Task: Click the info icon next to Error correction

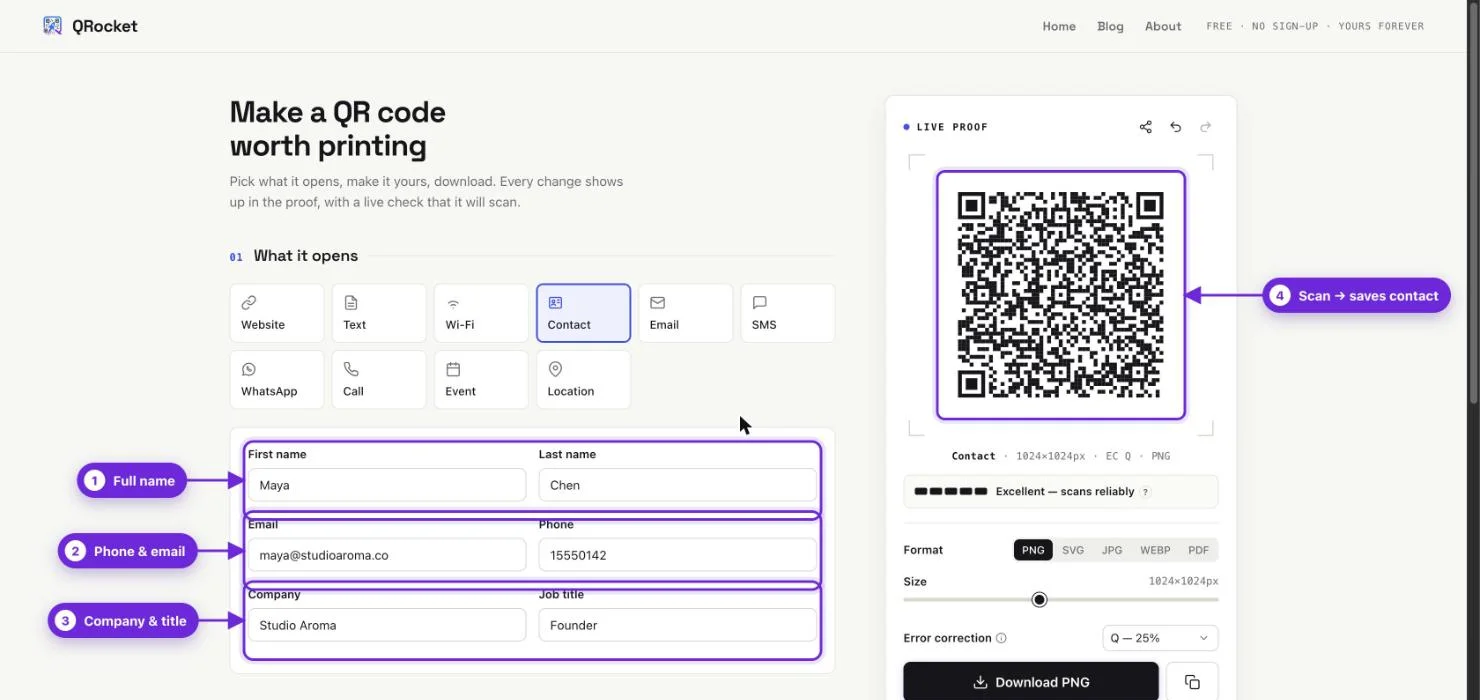Action: coord(1002,638)
